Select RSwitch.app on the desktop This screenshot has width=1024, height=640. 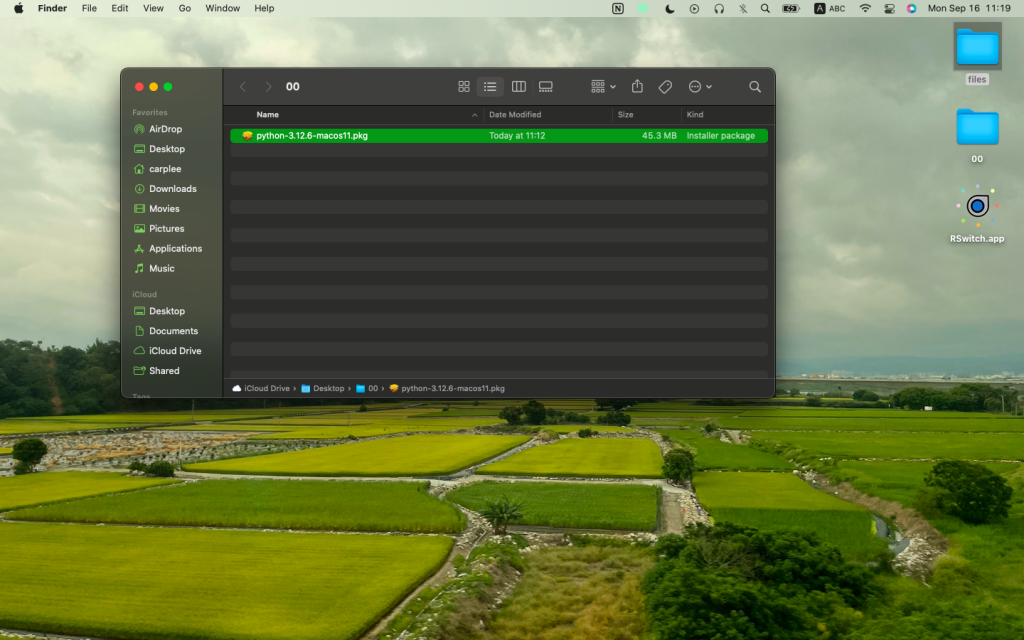pos(978,214)
